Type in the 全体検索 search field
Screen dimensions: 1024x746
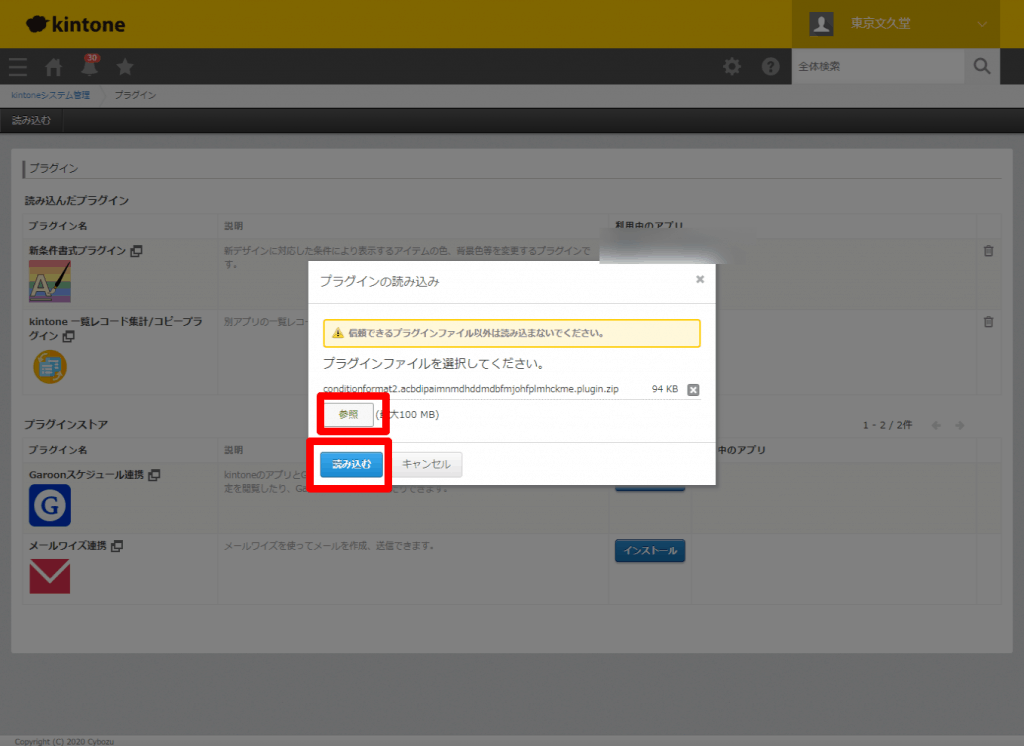click(x=877, y=67)
